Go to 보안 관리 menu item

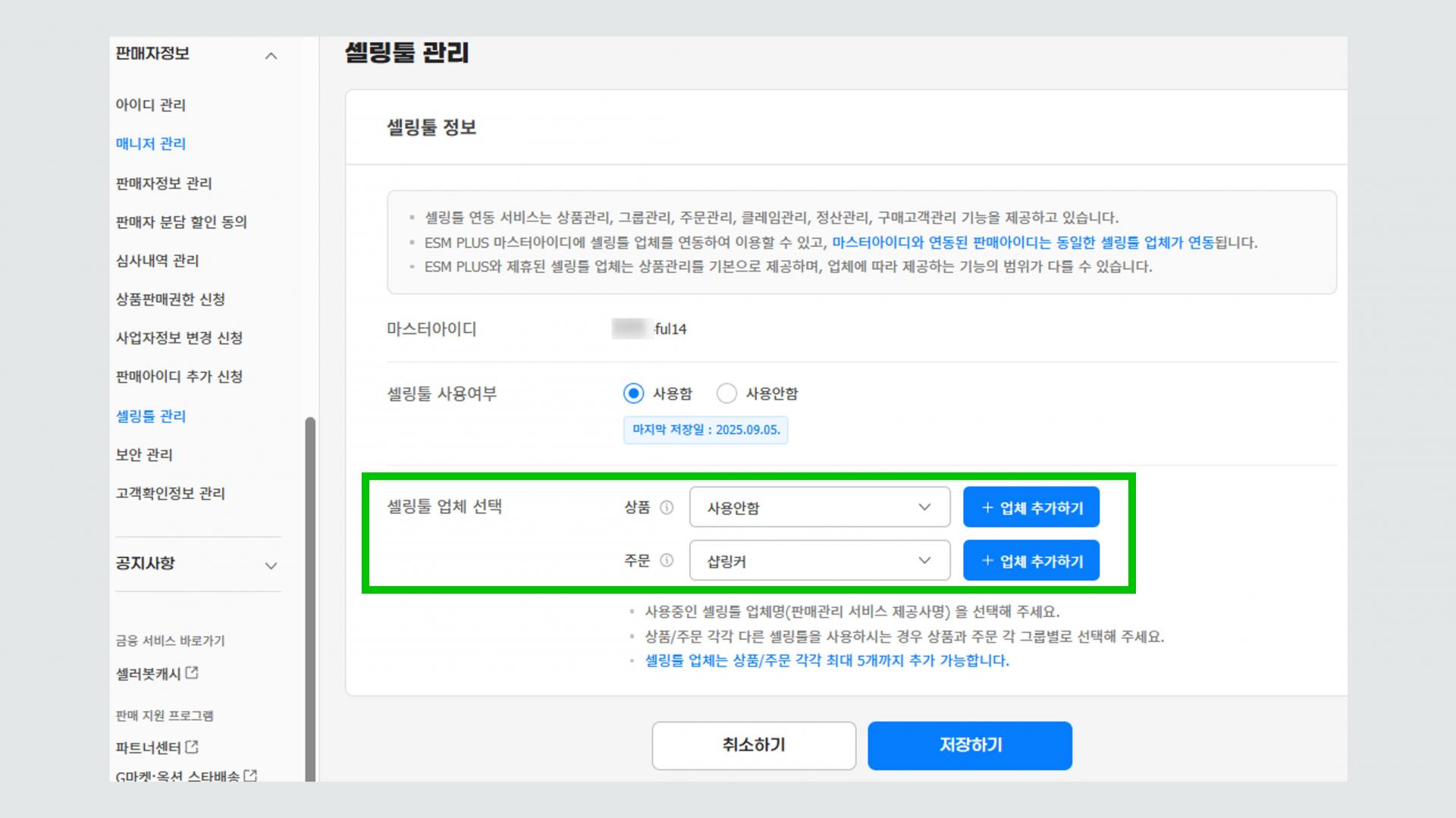pyautogui.click(x=144, y=455)
